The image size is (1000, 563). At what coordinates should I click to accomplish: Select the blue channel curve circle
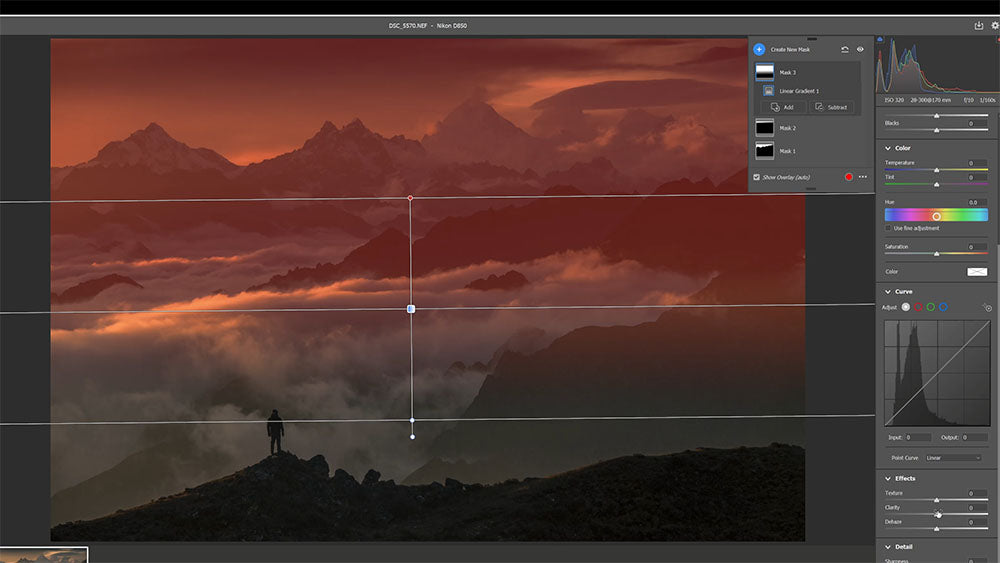click(x=943, y=307)
